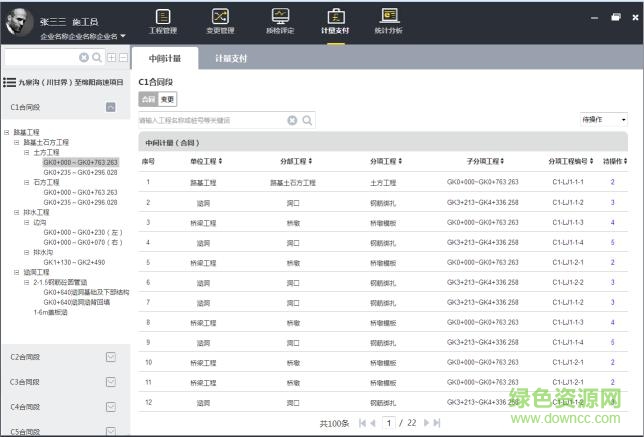
Task: Go to next page in pagination
Action: pyautogui.click(x=425, y=424)
